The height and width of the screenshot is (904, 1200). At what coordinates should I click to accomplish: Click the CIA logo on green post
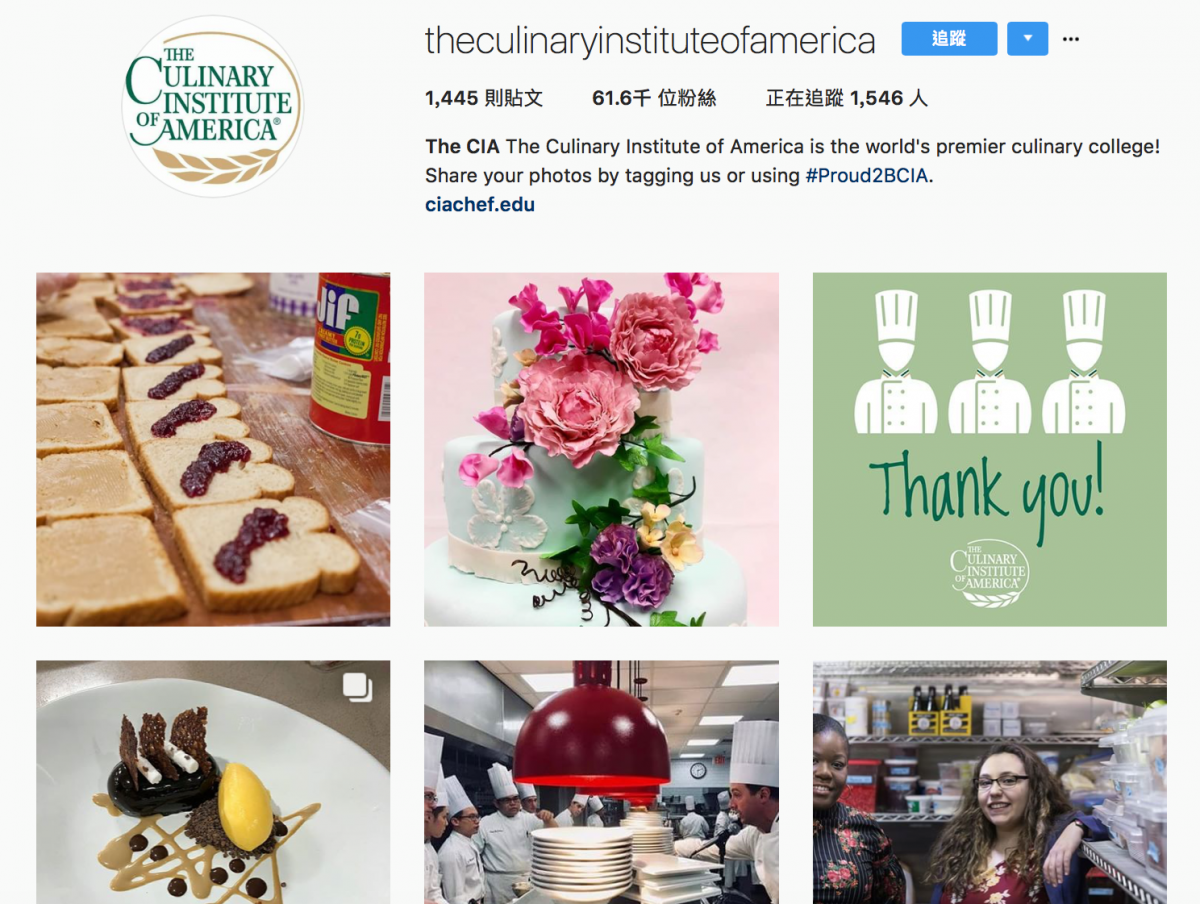989,573
